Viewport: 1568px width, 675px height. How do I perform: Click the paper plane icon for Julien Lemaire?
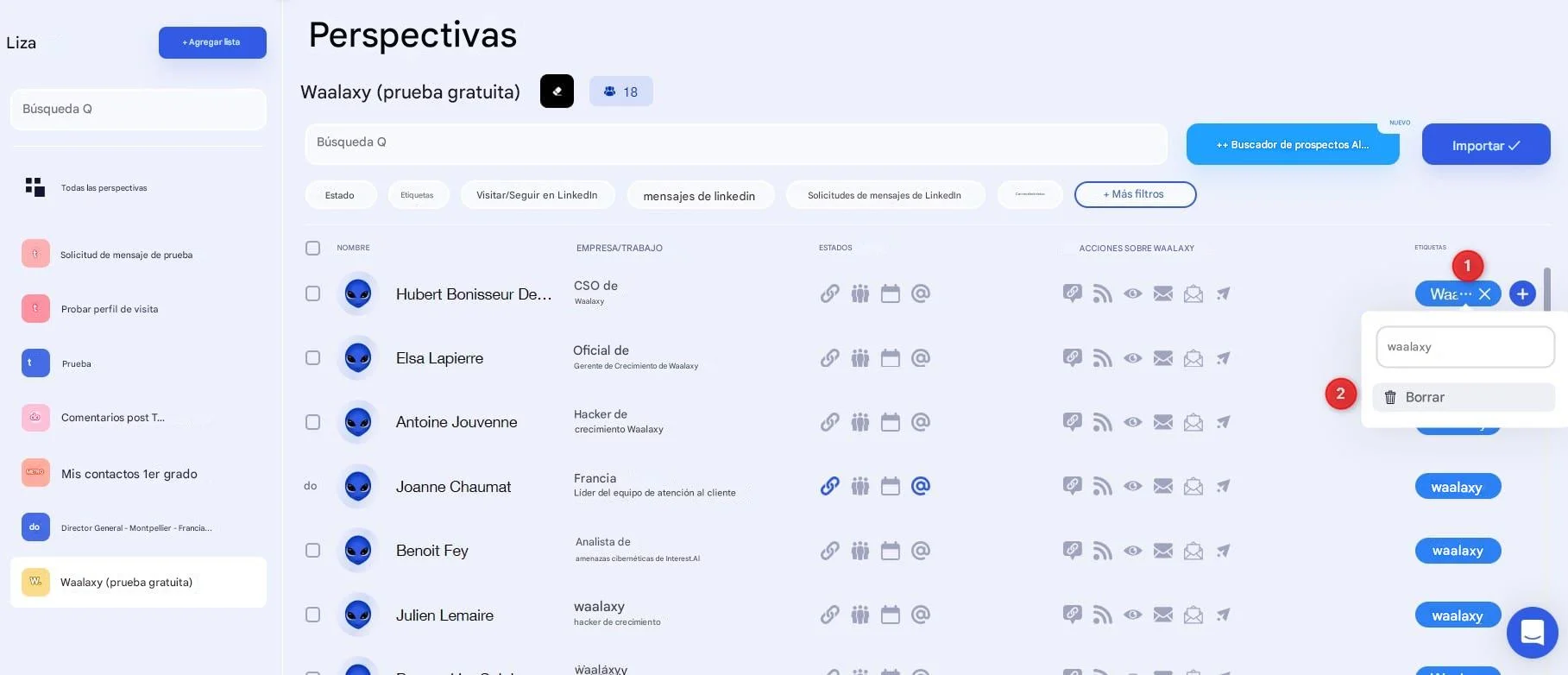point(1223,615)
